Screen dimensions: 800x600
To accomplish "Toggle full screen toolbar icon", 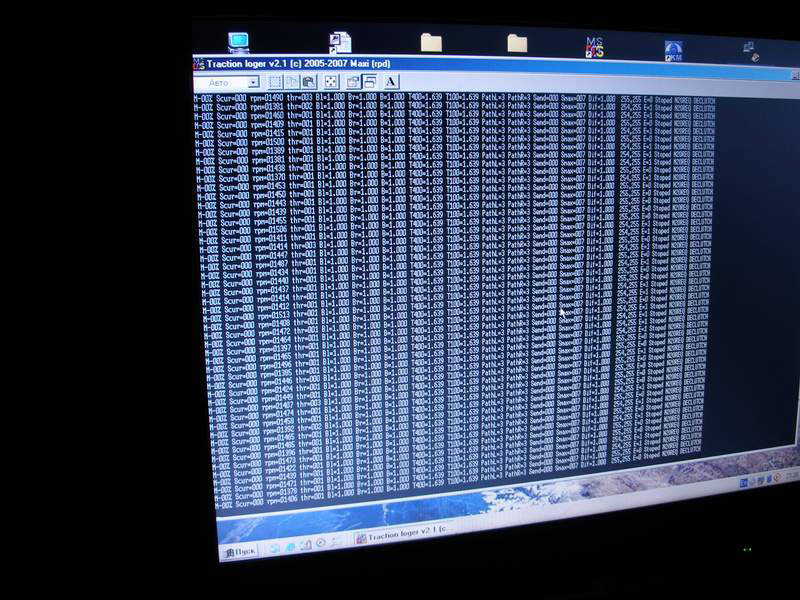I will 331,82.
